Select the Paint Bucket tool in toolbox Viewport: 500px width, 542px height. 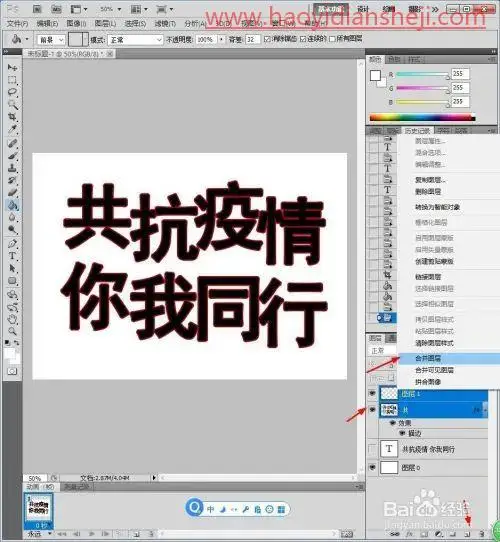12,205
